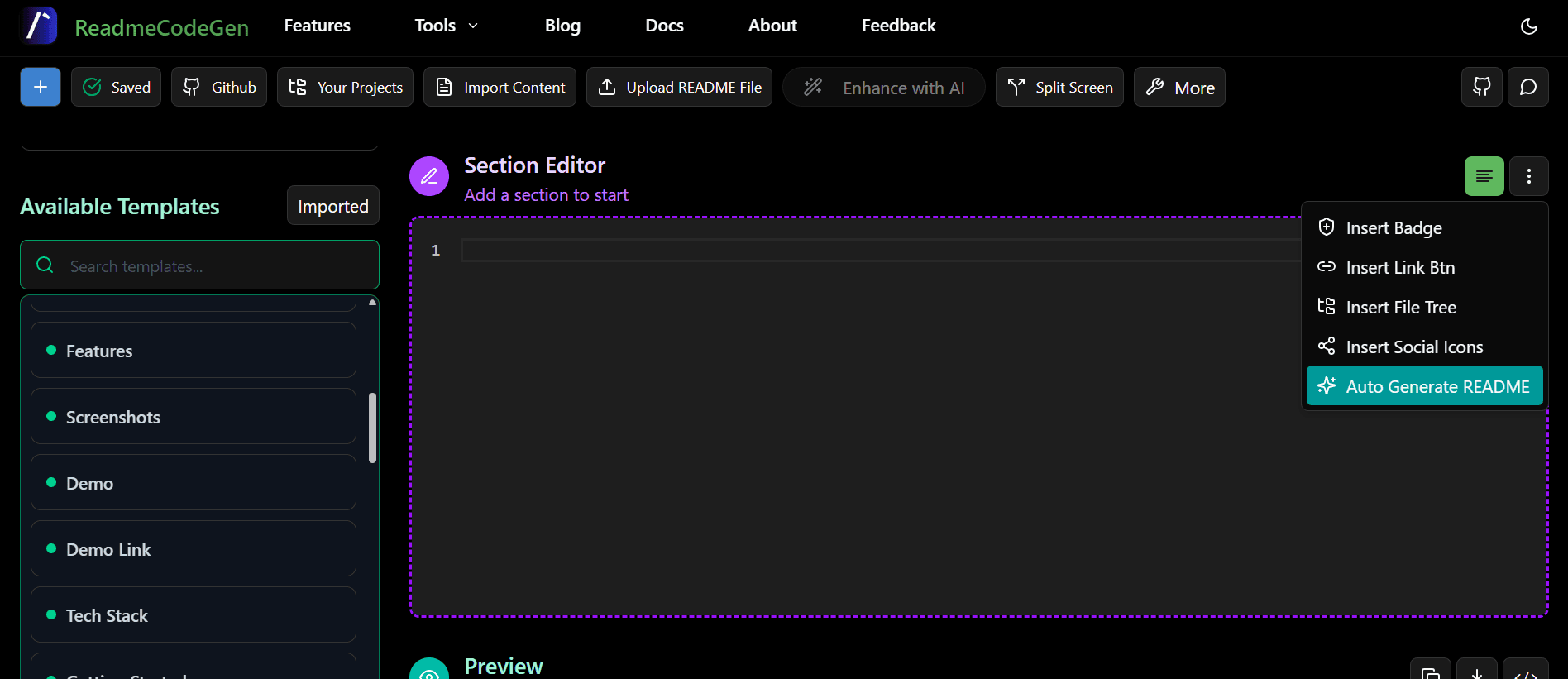Click the ReadmeCodeGen logo icon
Viewport: 1568px width, 679px height.
point(39,26)
